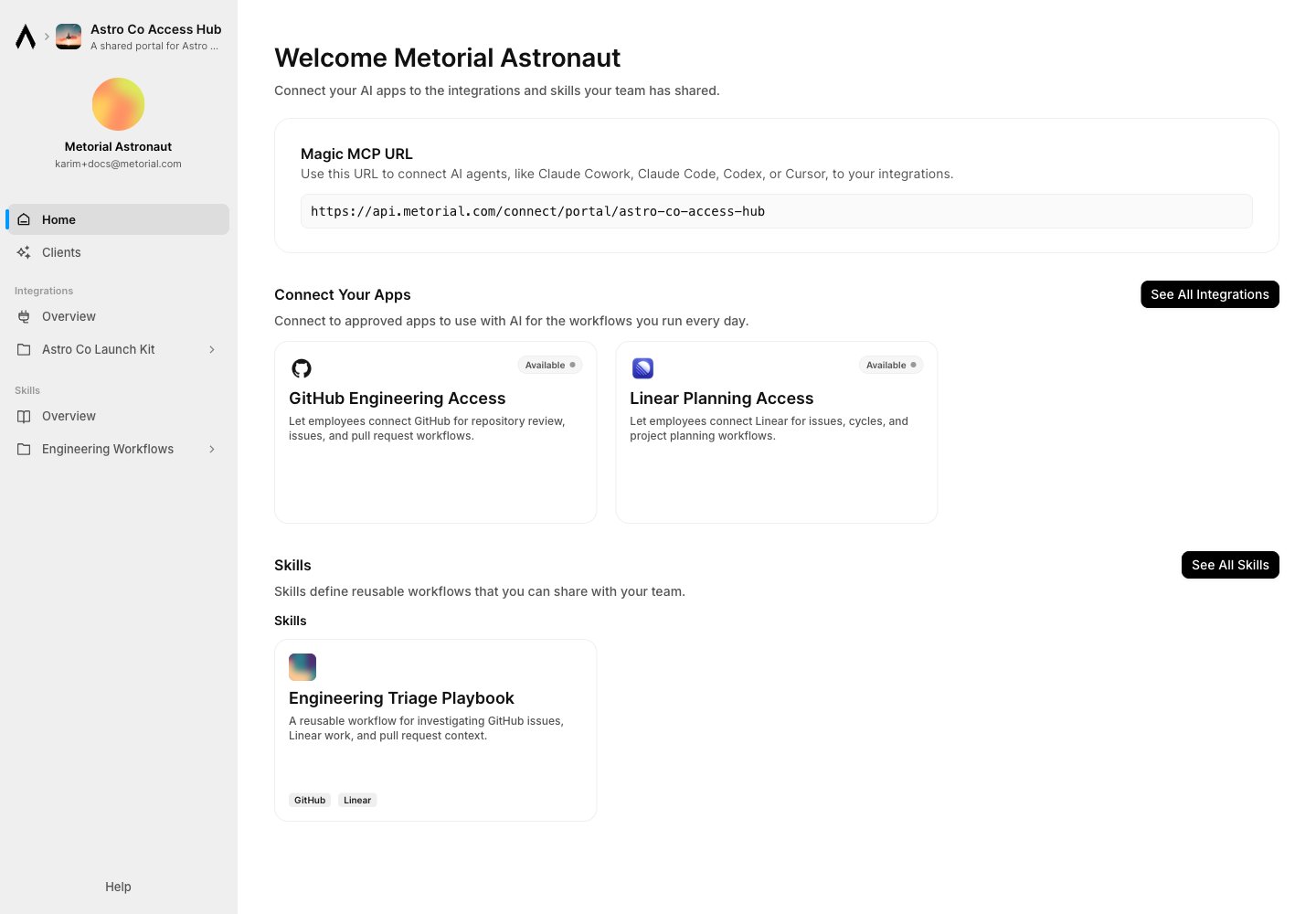
Task: Click the Connect Your Apps heading
Action: click(x=343, y=294)
